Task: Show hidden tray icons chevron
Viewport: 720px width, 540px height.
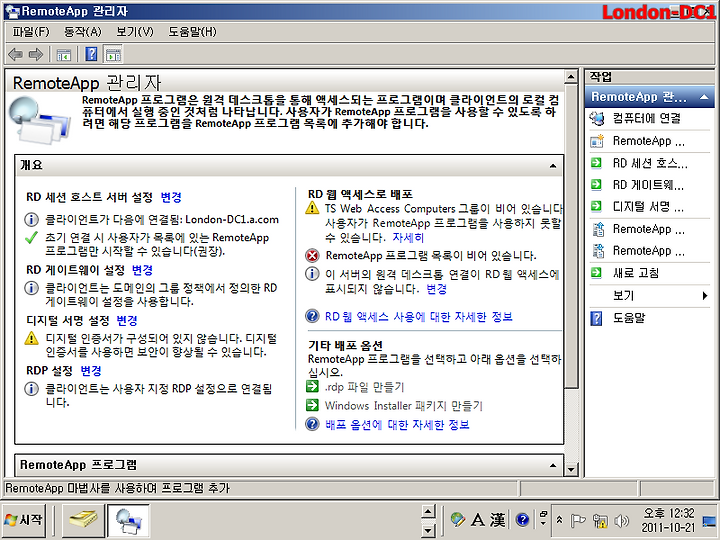Action: click(559, 520)
